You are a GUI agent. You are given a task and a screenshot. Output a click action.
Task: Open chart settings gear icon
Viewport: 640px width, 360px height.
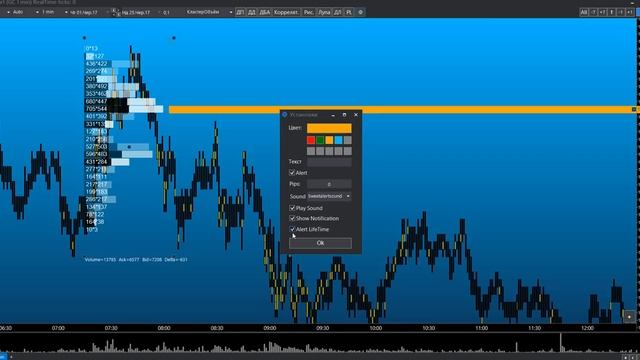point(360,12)
